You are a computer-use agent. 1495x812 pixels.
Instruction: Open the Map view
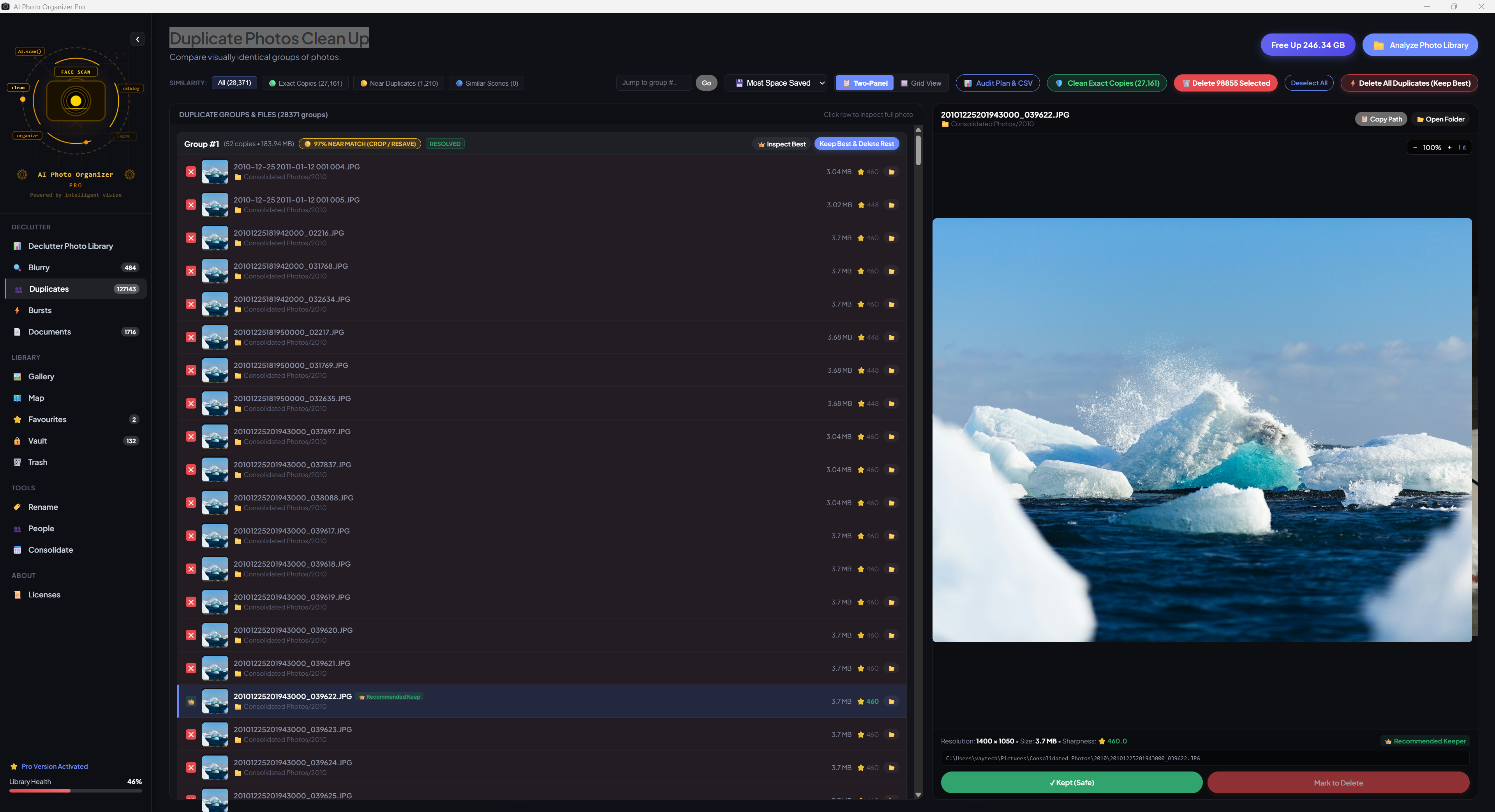coord(76,398)
